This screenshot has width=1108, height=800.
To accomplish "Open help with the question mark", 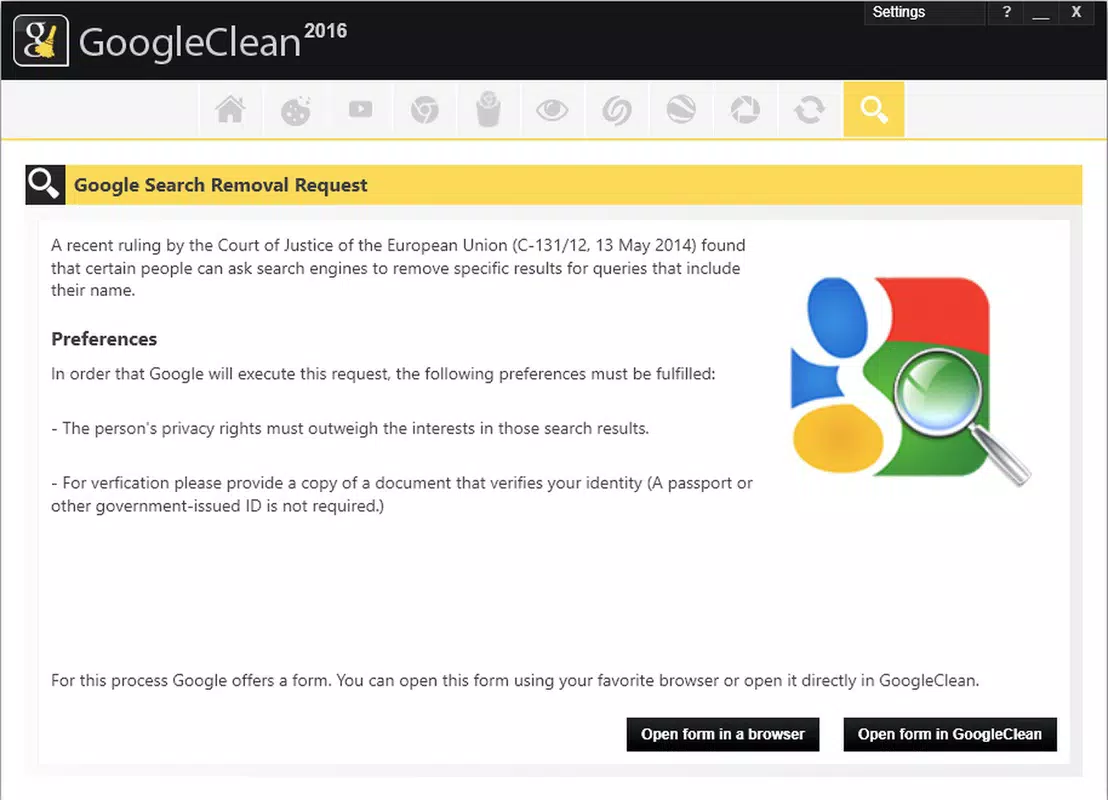I will click(1006, 12).
